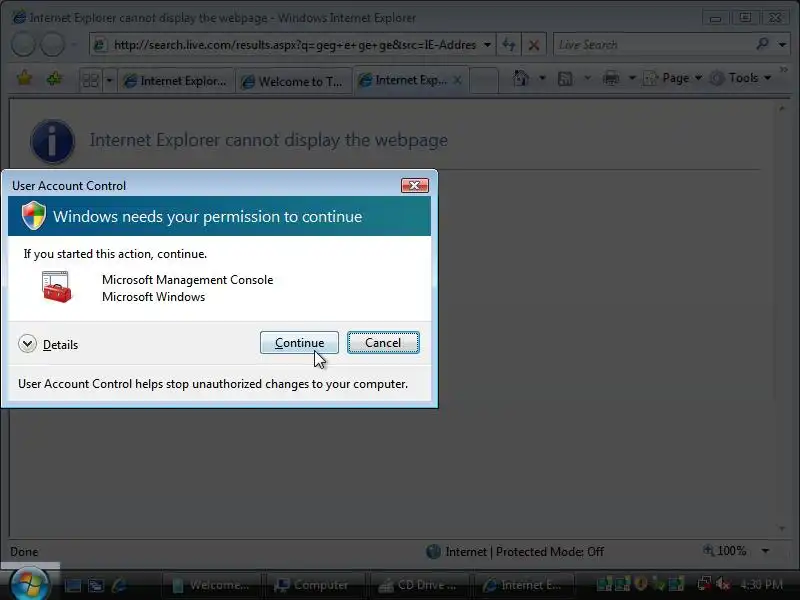Open the Print dropdown arrow
This screenshot has height=600, width=800.
pos(632,79)
